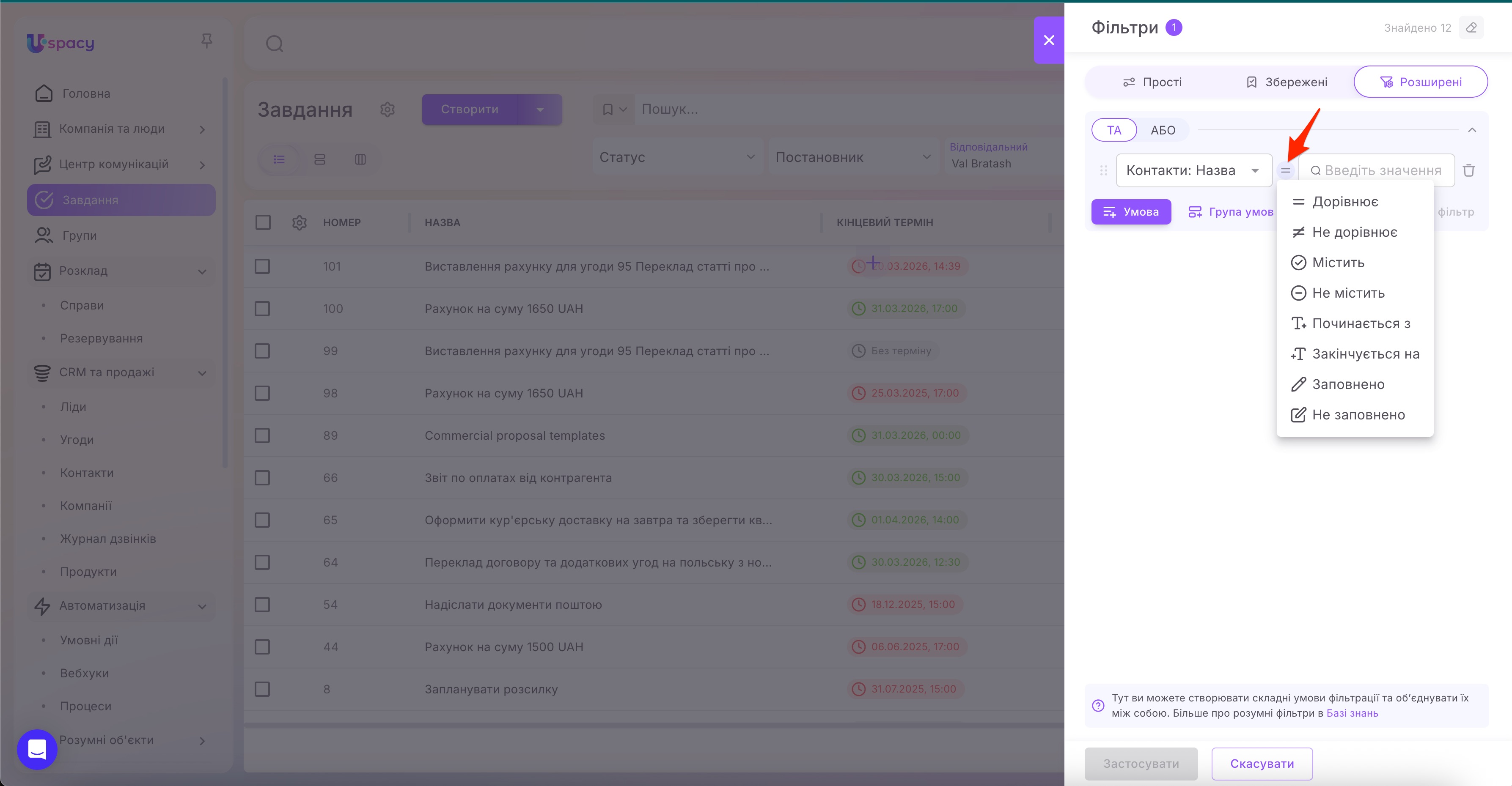Switch to the kanban column view icon
This screenshot has width=1512, height=786.
pos(360,159)
